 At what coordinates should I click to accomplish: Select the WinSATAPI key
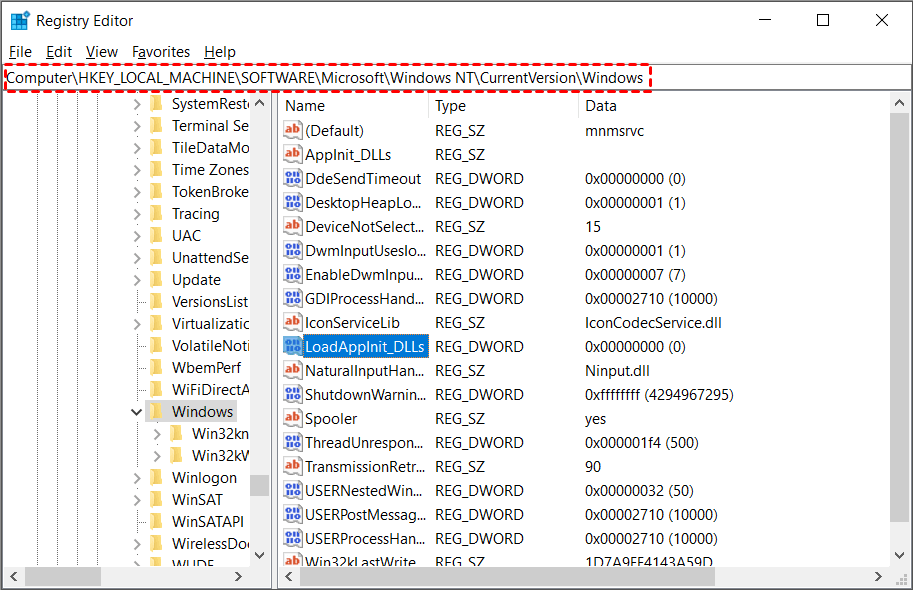pos(208,522)
